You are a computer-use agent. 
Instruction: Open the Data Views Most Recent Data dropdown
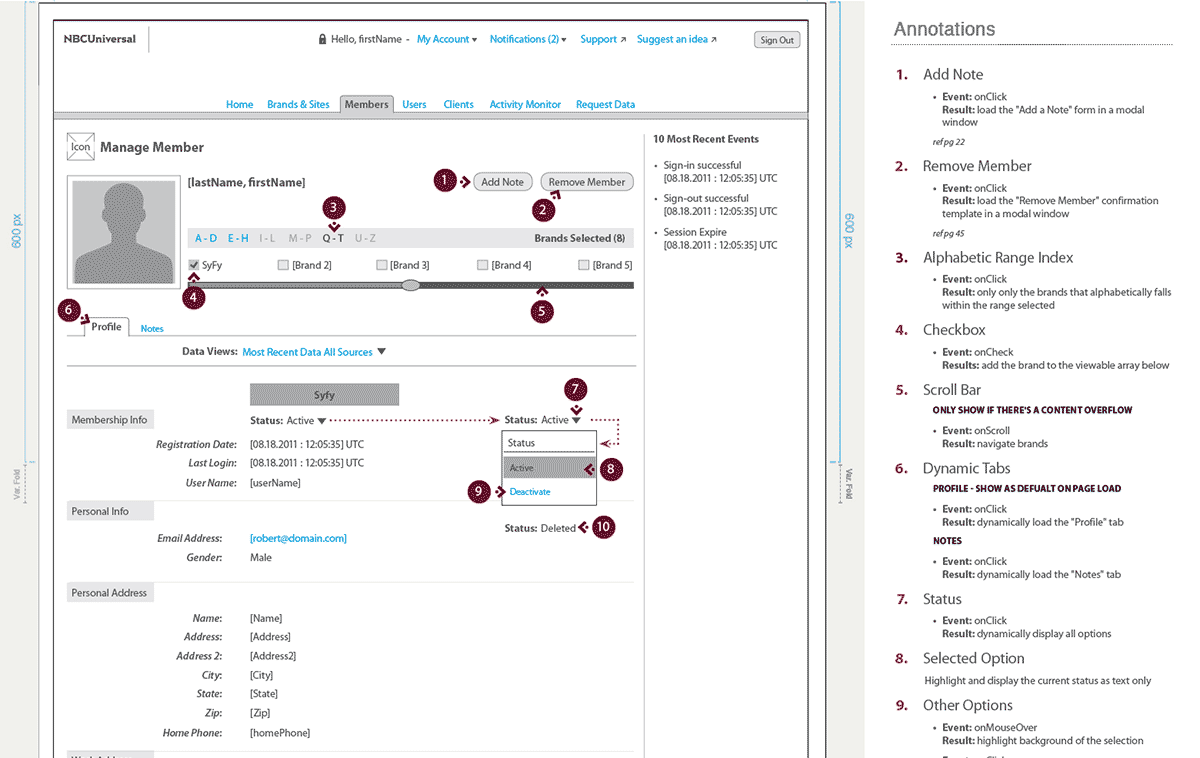(x=314, y=352)
